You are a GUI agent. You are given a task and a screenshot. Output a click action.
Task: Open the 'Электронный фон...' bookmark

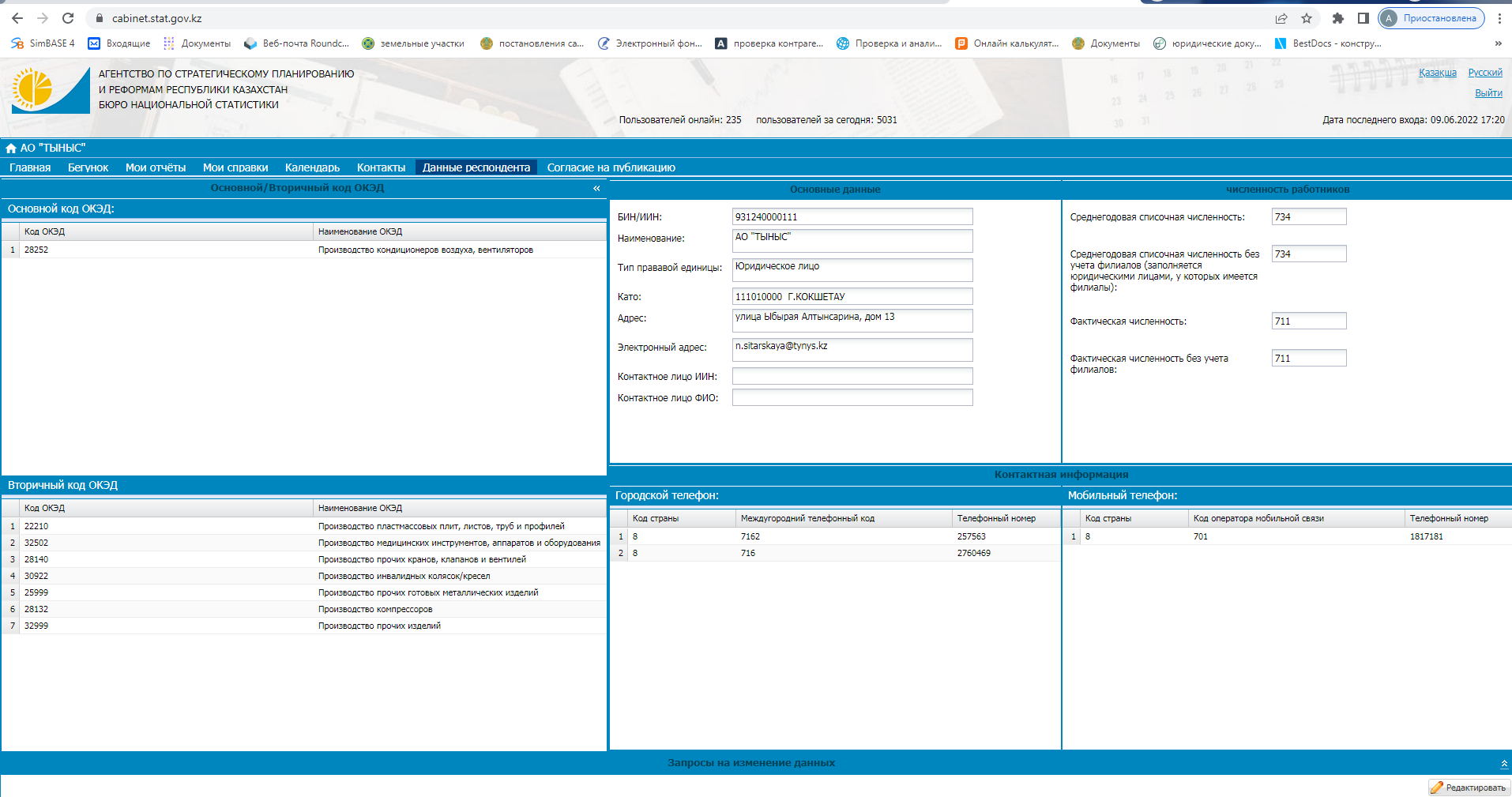pyautogui.click(x=649, y=43)
